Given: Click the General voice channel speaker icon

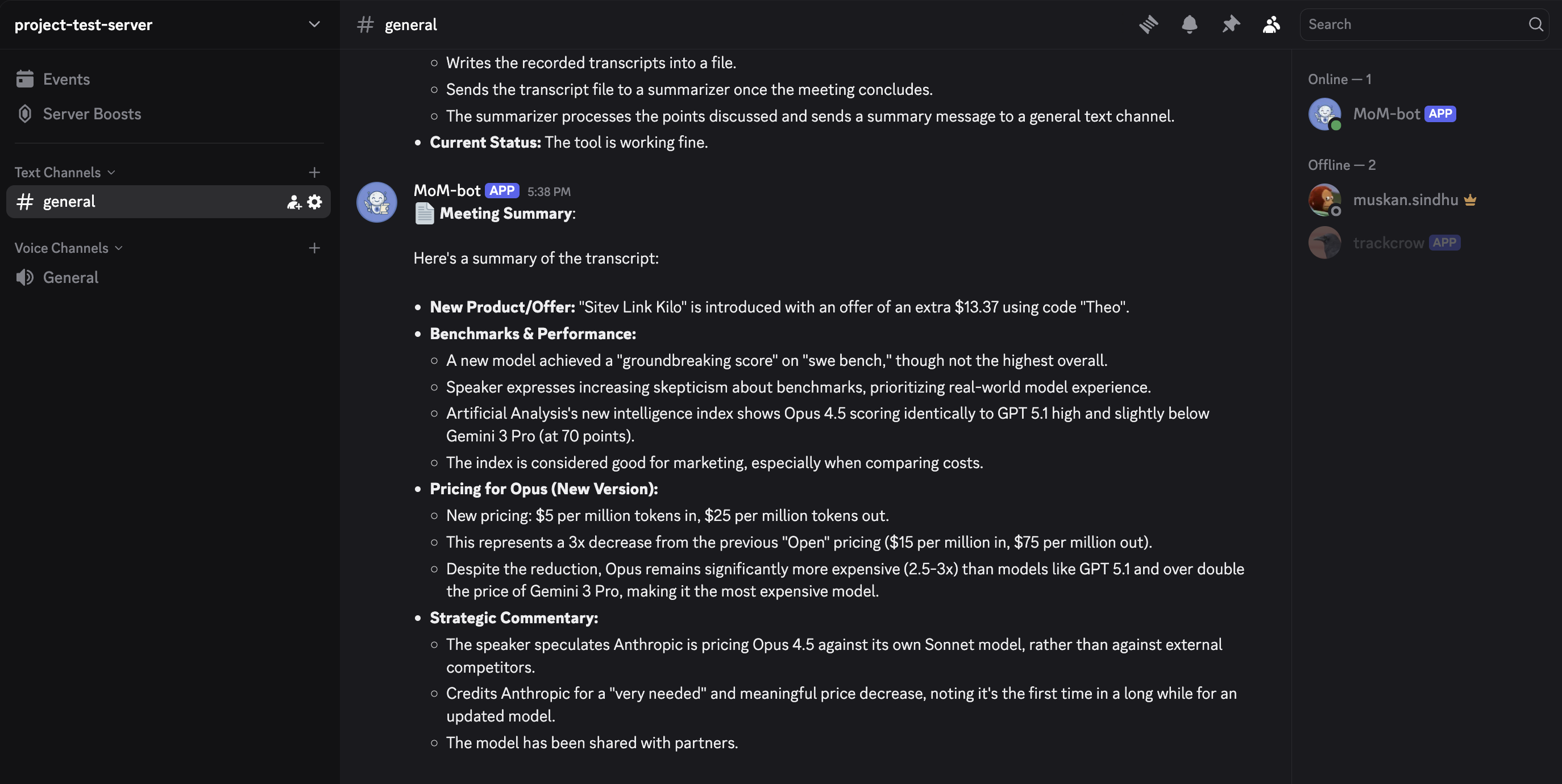Looking at the screenshot, I should [x=25, y=277].
